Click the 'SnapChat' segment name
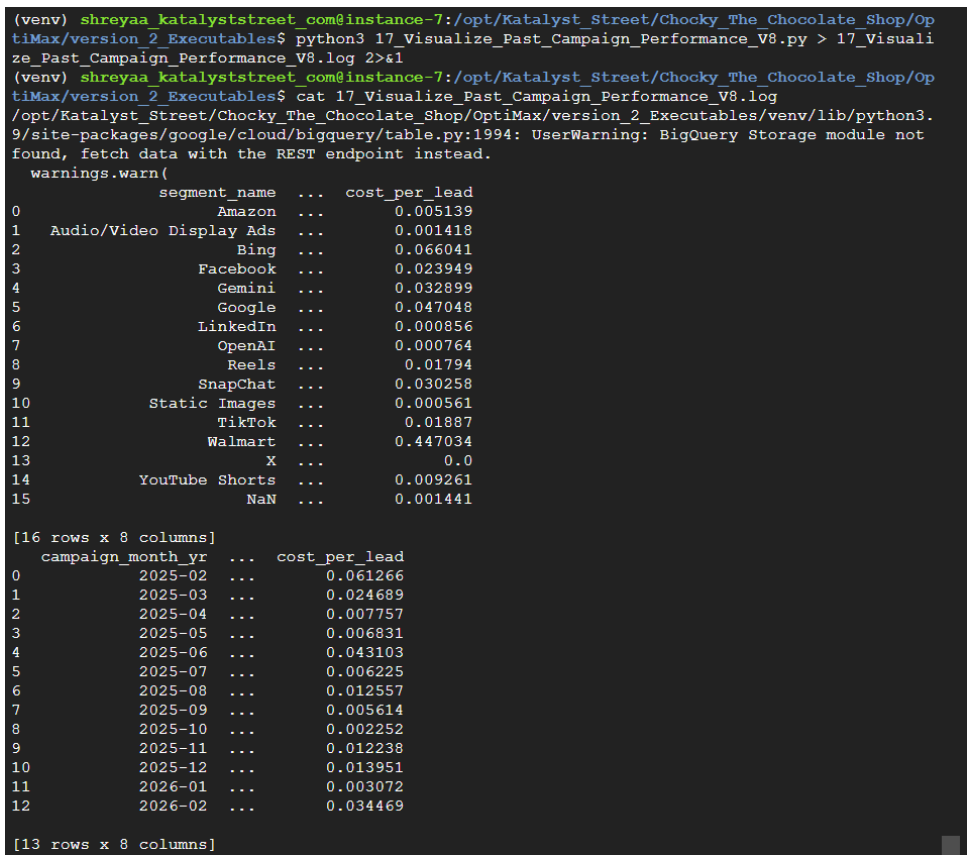The height and width of the screenshot is (857, 972). [237, 384]
